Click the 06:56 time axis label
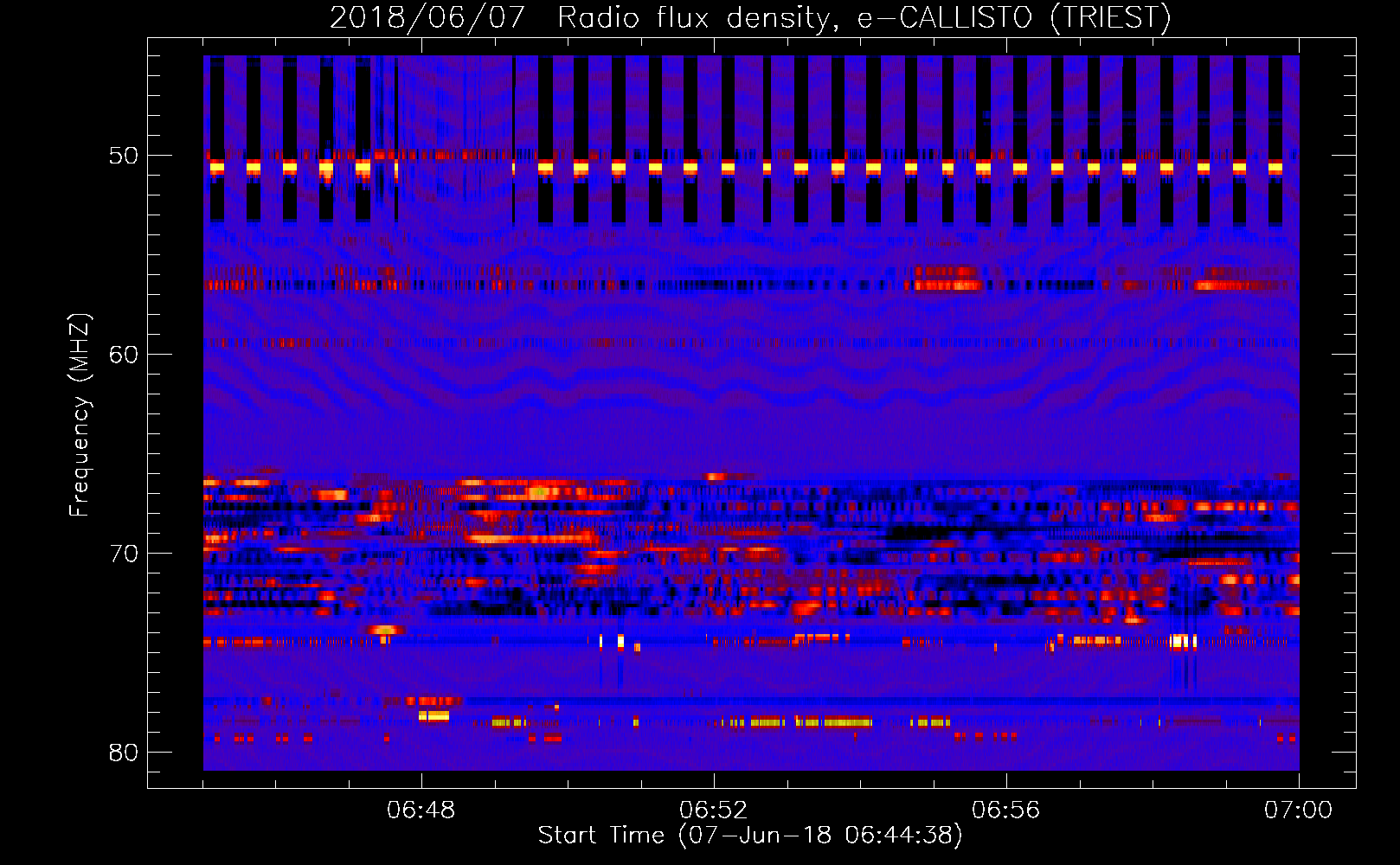 tap(1005, 811)
